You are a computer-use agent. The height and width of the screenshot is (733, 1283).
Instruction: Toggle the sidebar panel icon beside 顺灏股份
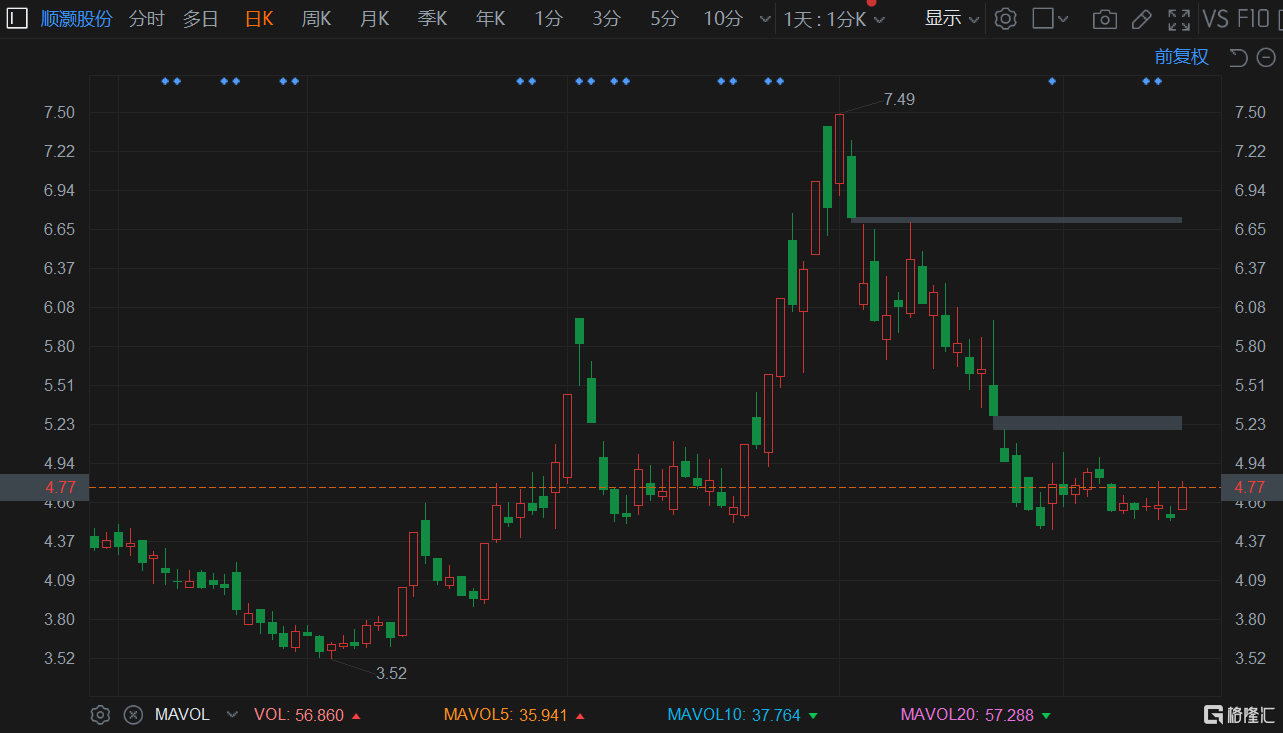coord(18,18)
